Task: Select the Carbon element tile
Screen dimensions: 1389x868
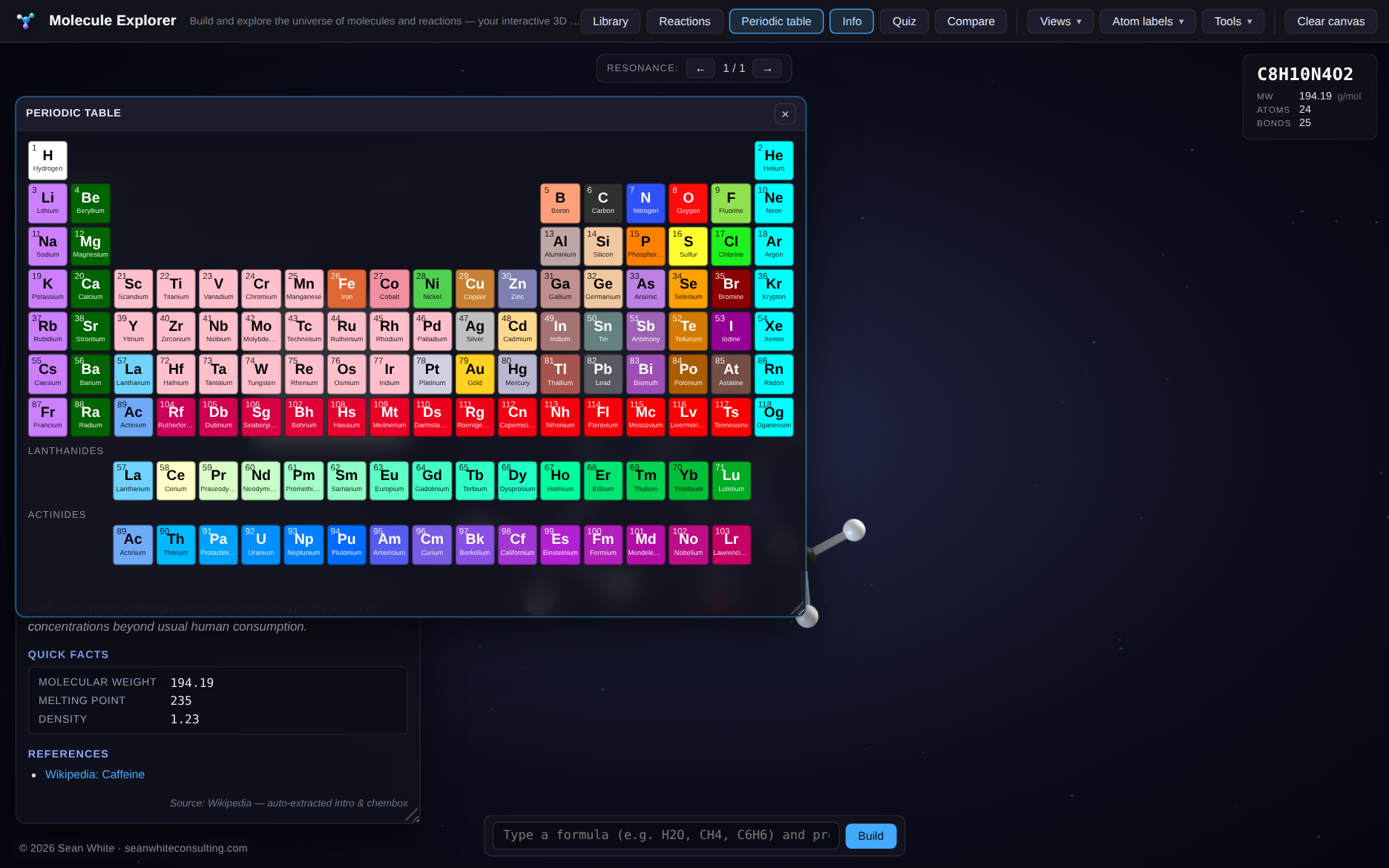Action: tap(603, 203)
